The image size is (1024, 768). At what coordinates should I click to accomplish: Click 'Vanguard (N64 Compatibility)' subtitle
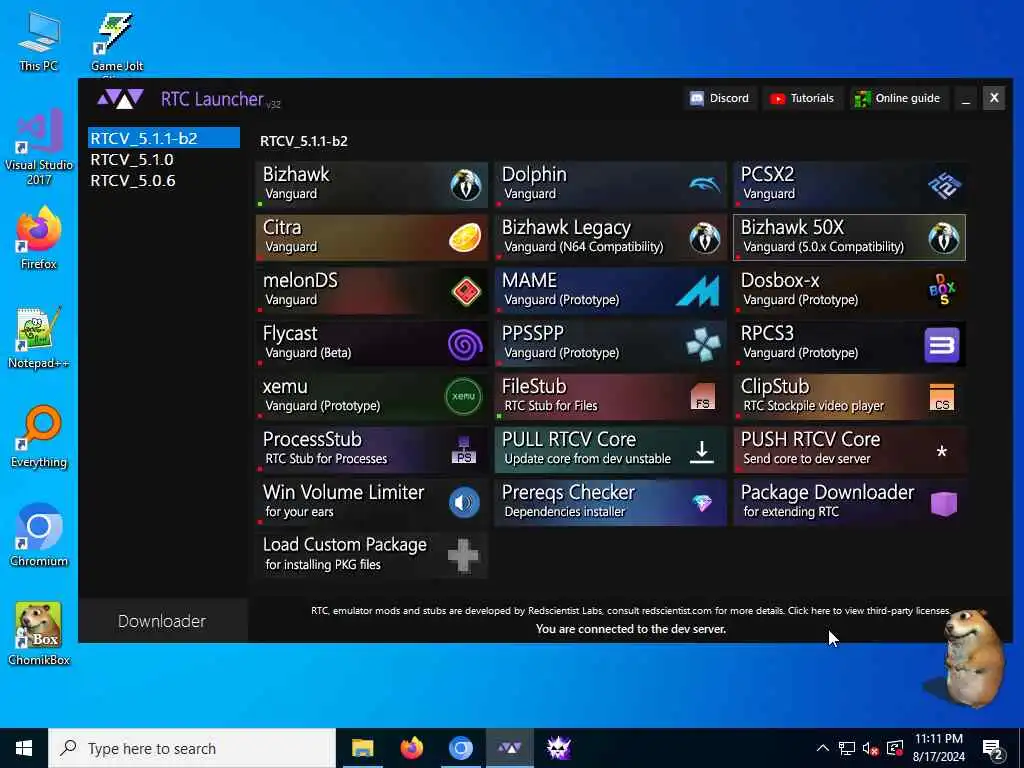pos(584,247)
